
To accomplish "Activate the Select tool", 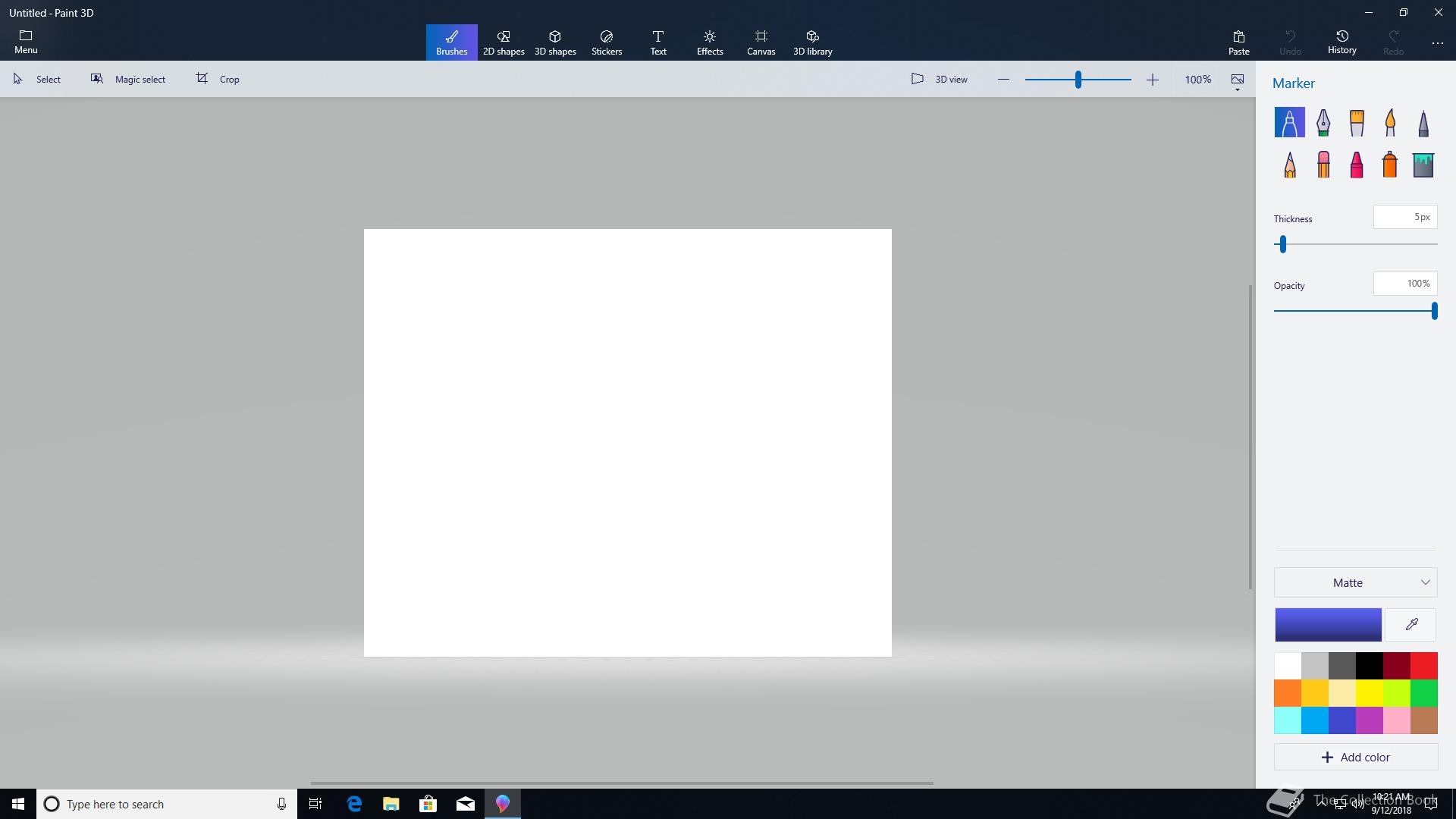I will [37, 79].
